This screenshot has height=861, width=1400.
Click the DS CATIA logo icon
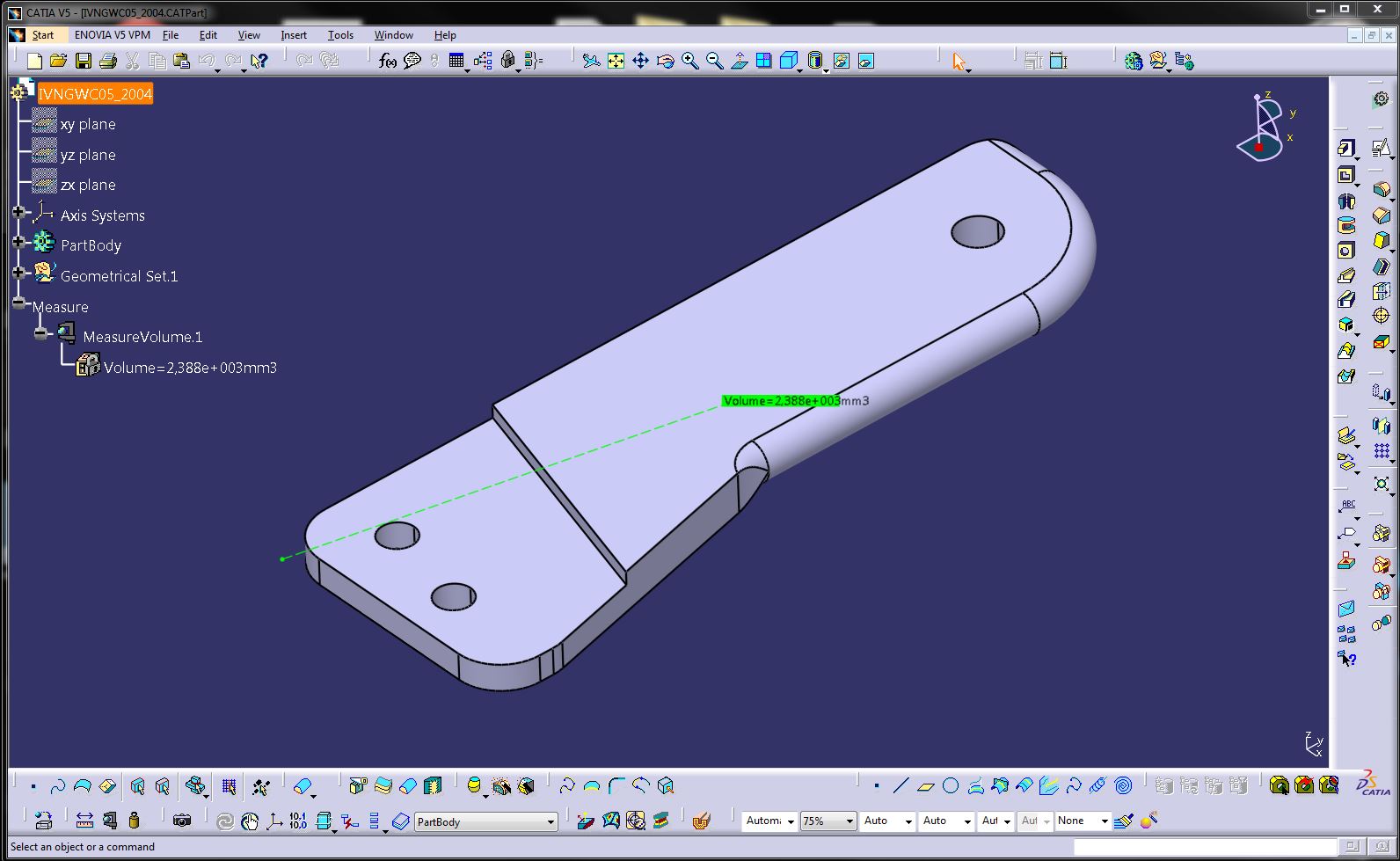click(1374, 784)
